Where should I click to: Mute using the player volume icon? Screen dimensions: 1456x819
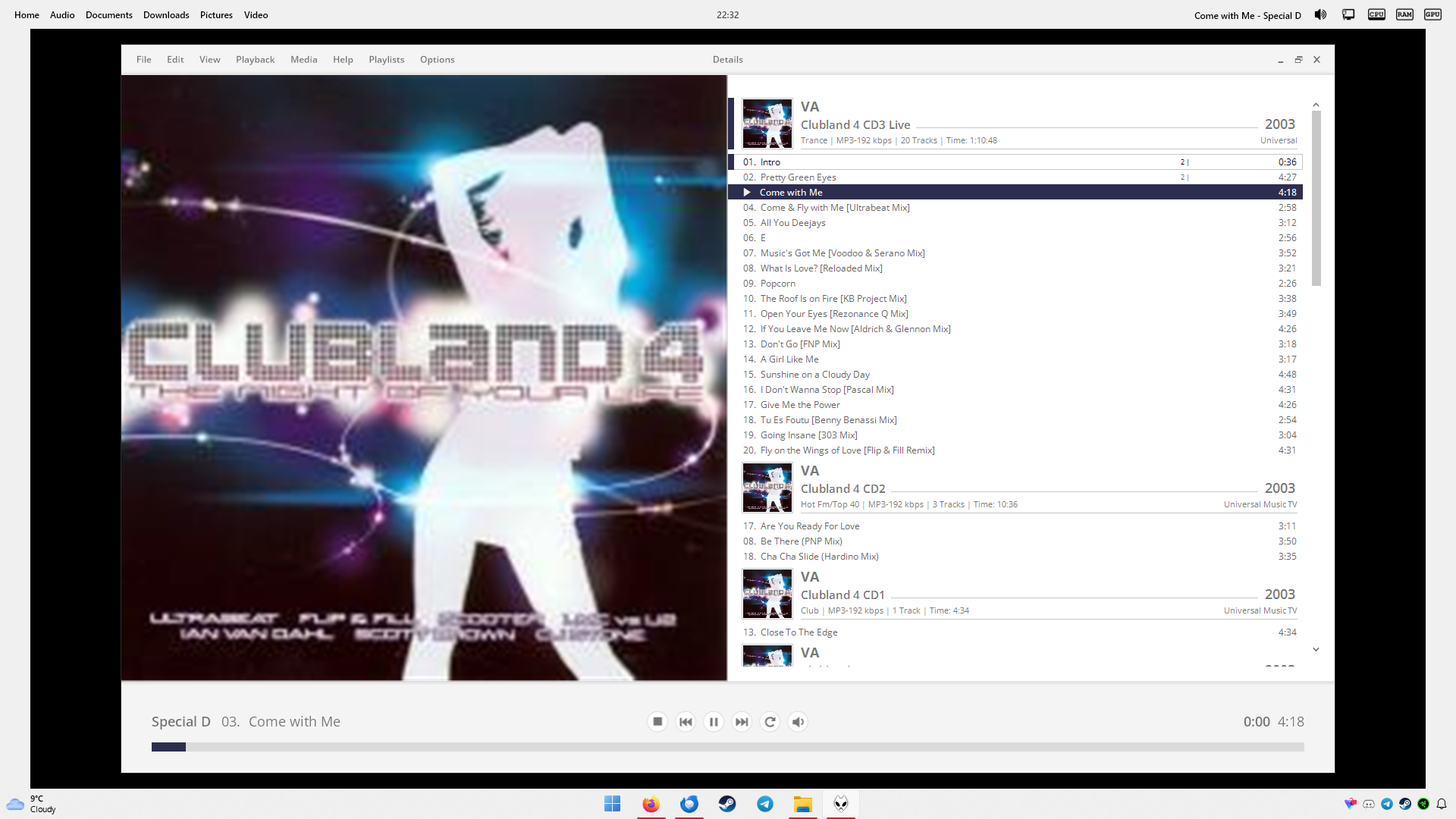[x=798, y=722]
